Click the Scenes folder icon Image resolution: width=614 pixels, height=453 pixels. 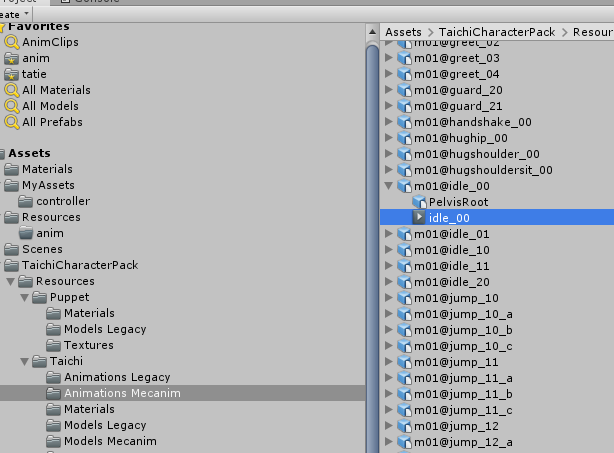[11, 249]
